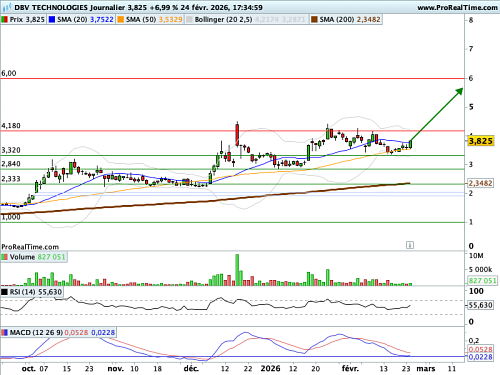The width and height of the screenshot is (500, 375).
Task: Click the orange SMA (50) color swatch
Action: coord(120,19)
